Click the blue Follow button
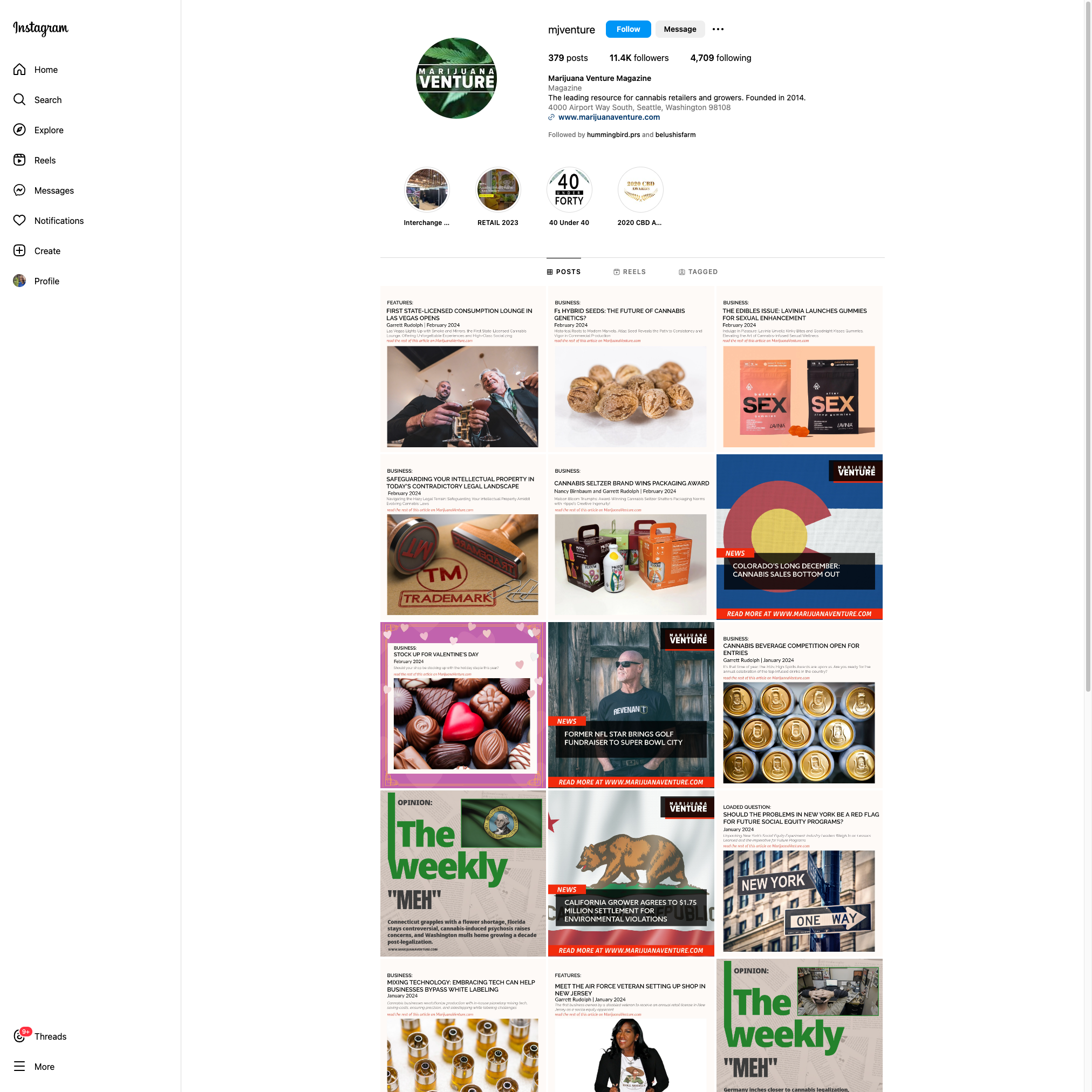1092x1092 pixels. (x=628, y=29)
